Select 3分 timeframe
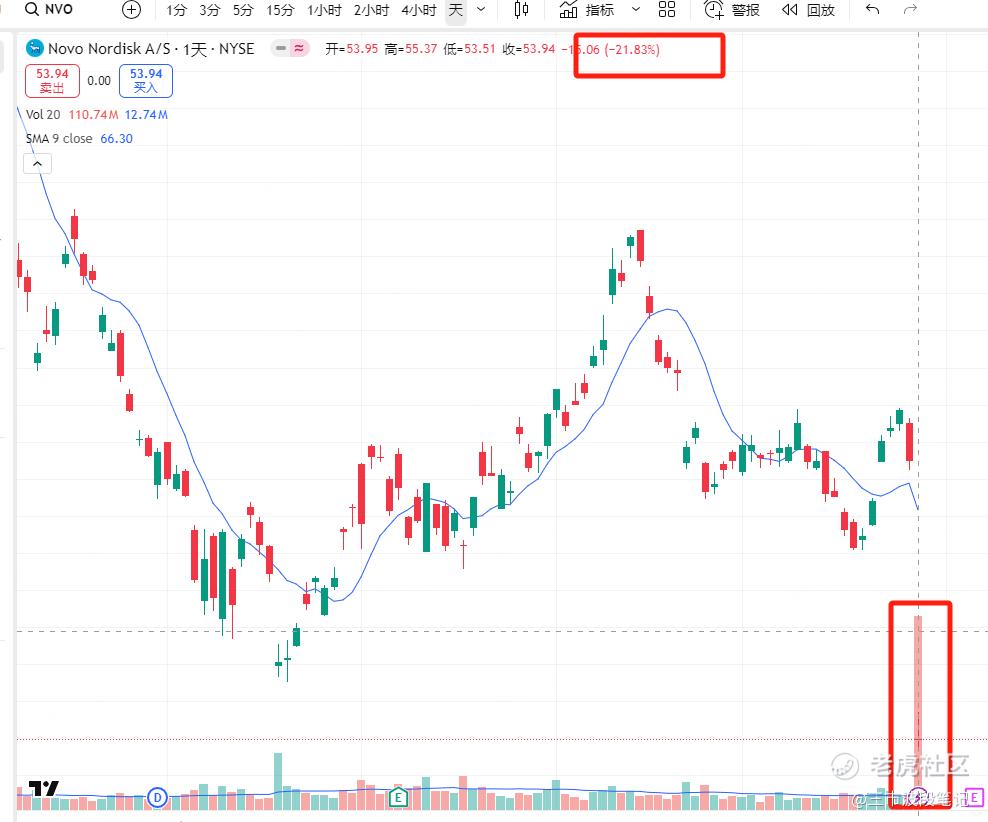The width and height of the screenshot is (988, 822). [210, 10]
